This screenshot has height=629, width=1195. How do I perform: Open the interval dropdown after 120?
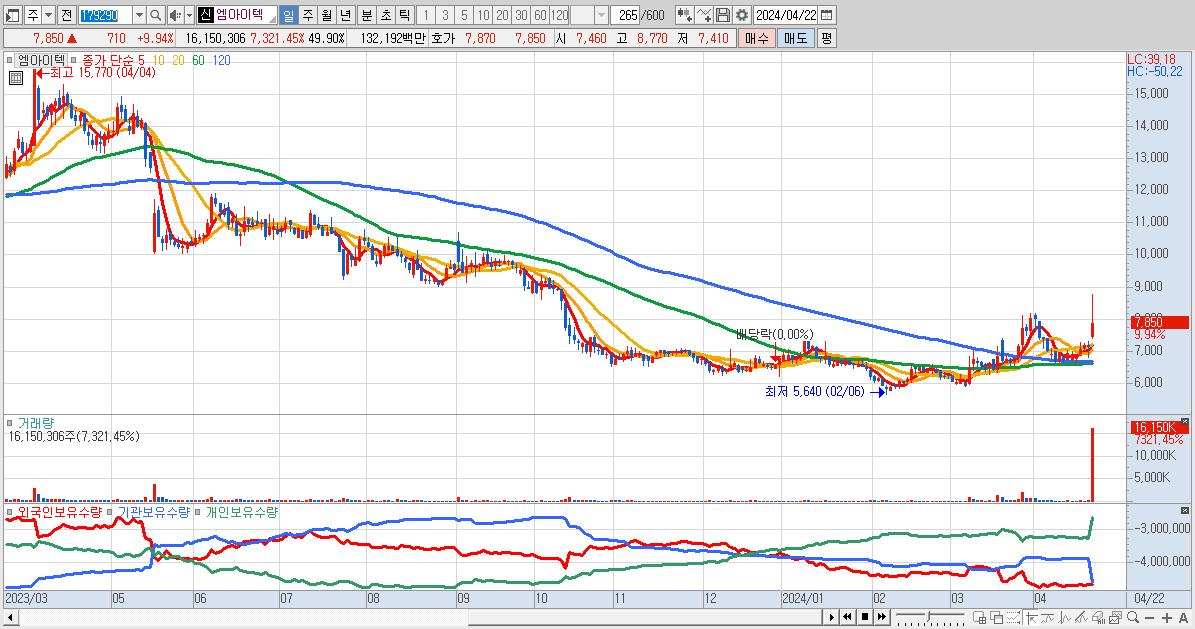pos(601,15)
